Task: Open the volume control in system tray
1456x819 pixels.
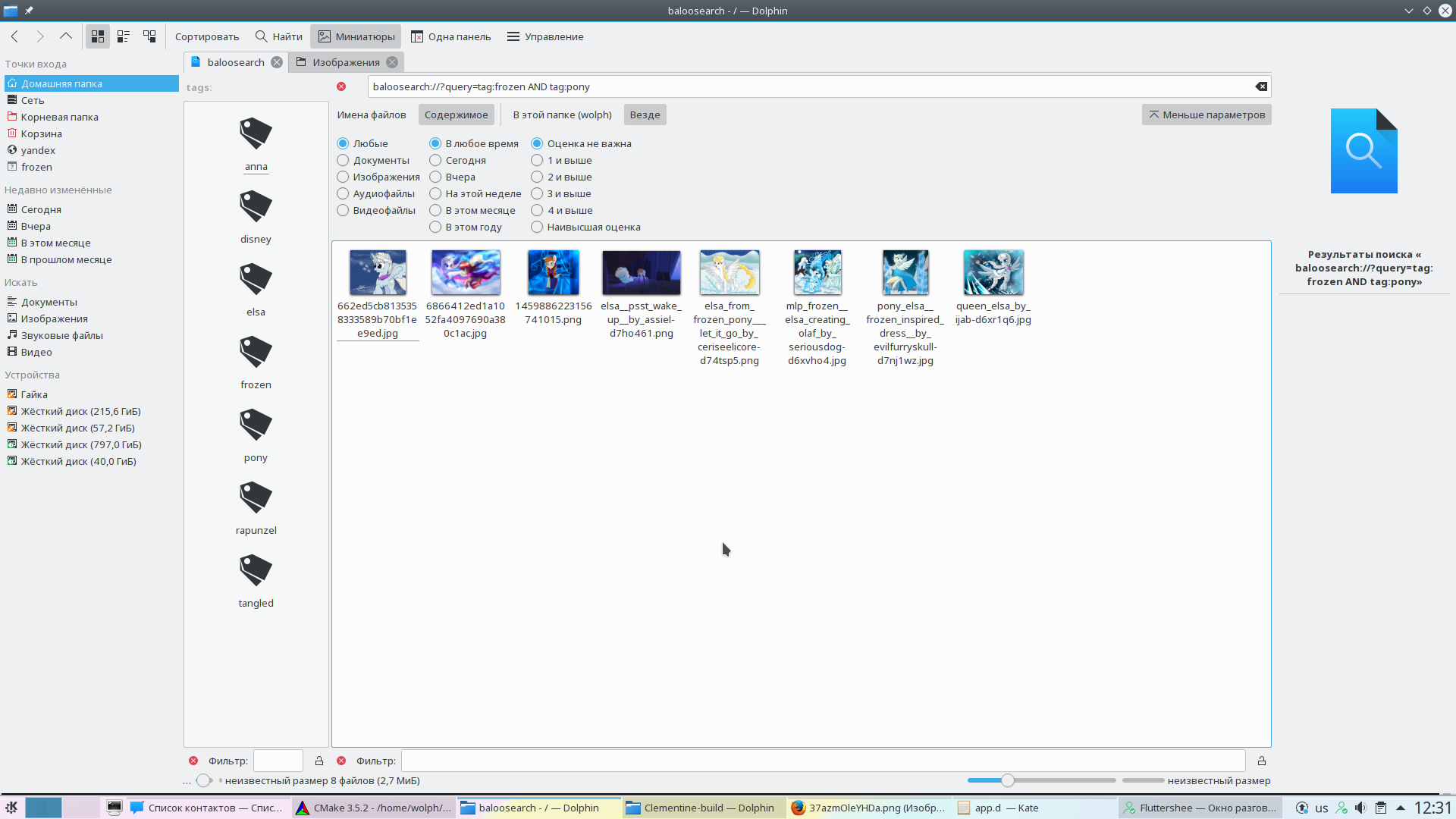Action: pos(1360,808)
